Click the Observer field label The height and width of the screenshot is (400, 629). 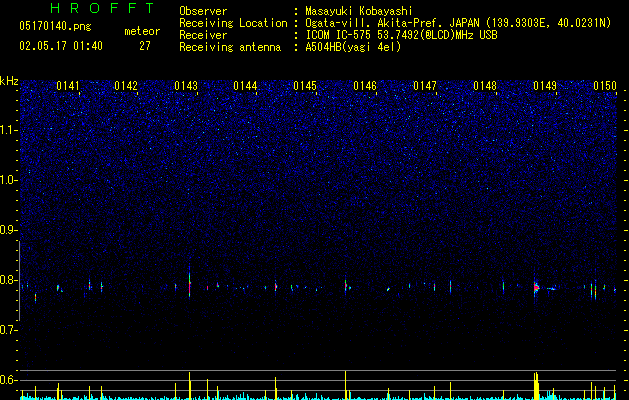tap(203, 11)
